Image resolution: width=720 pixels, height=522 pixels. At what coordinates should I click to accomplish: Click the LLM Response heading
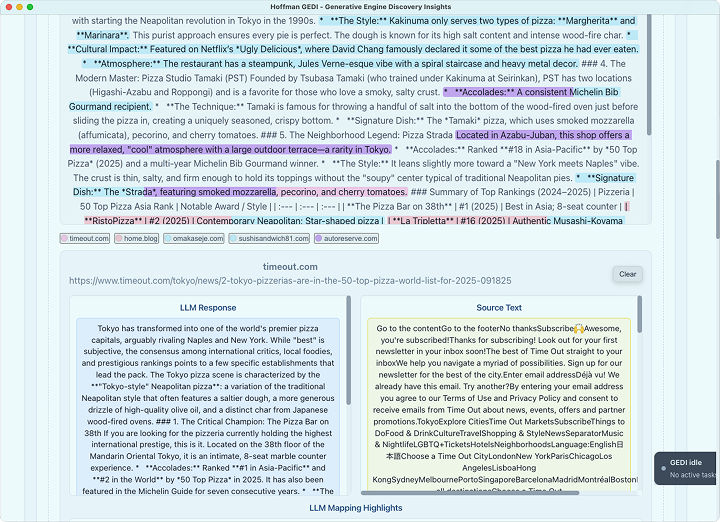point(208,308)
